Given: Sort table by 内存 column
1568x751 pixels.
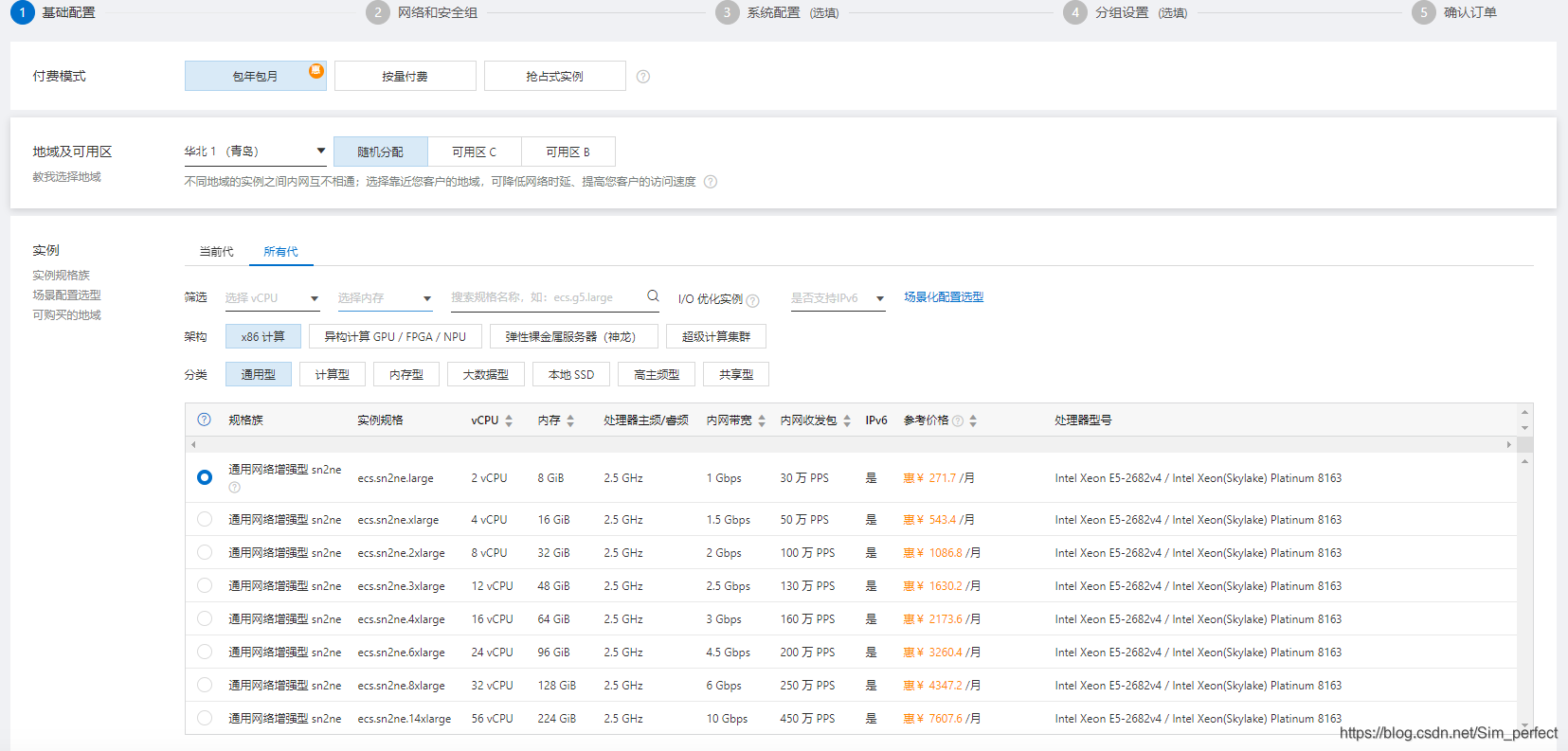Looking at the screenshot, I should click(570, 420).
